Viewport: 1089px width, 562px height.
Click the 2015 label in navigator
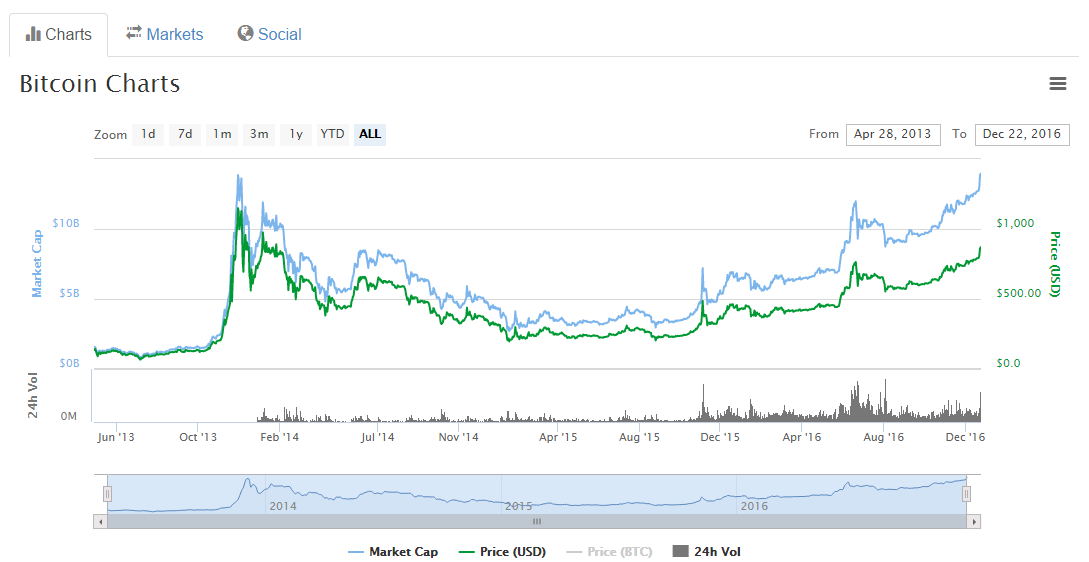pos(518,506)
